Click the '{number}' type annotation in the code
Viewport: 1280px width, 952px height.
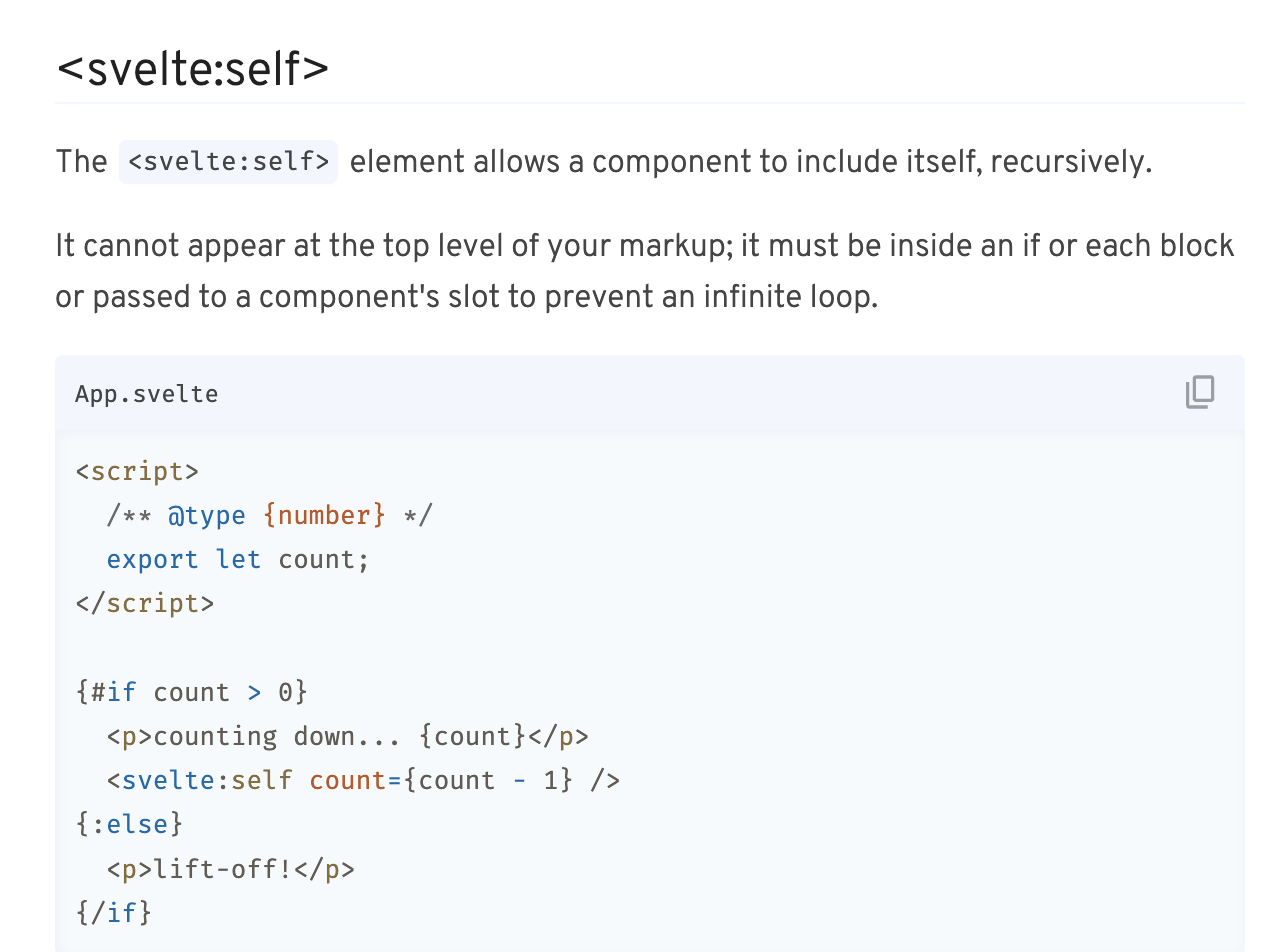(x=324, y=515)
